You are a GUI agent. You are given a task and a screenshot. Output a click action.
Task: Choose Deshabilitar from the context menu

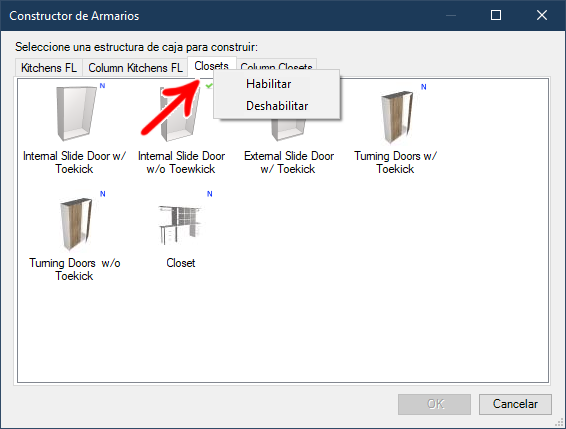[277, 106]
